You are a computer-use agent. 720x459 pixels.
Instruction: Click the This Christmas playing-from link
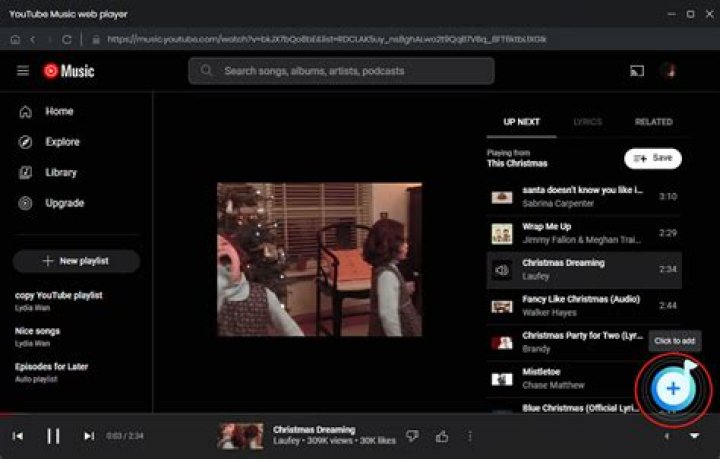tap(518, 163)
